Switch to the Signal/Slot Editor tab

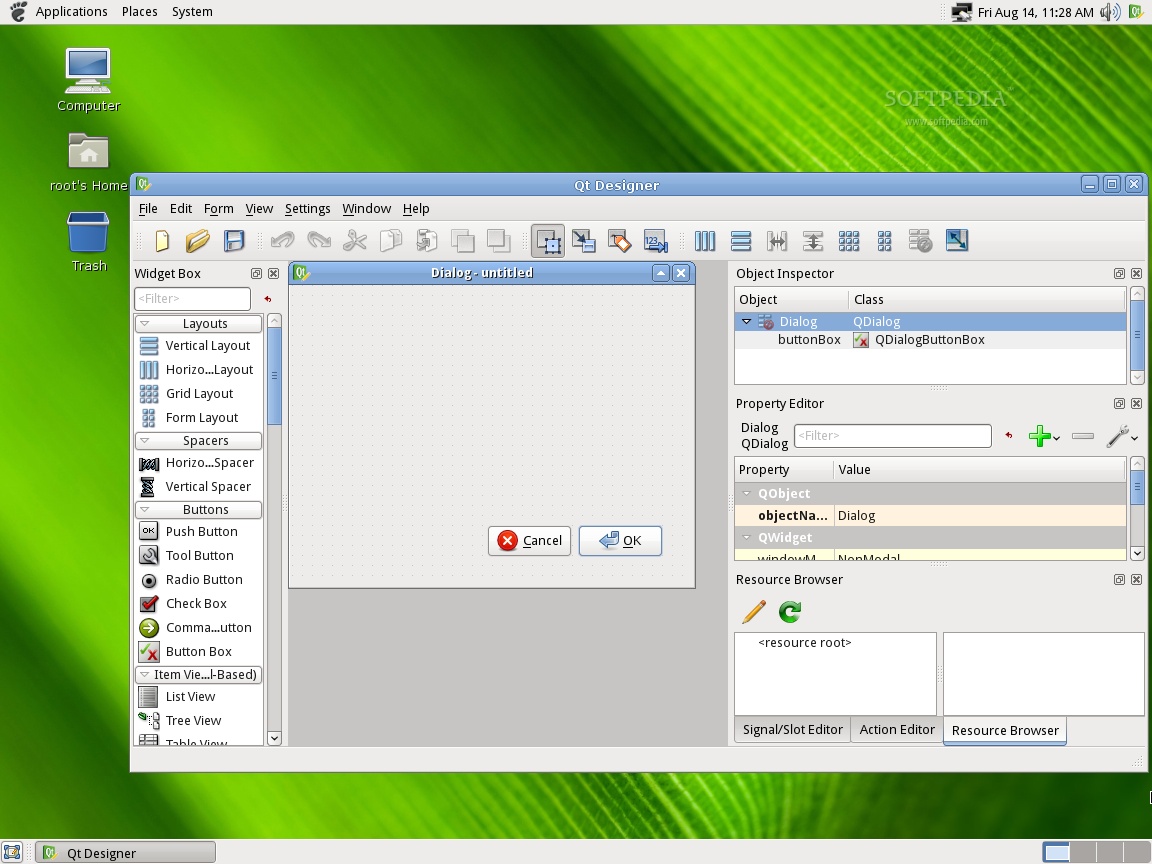click(791, 730)
